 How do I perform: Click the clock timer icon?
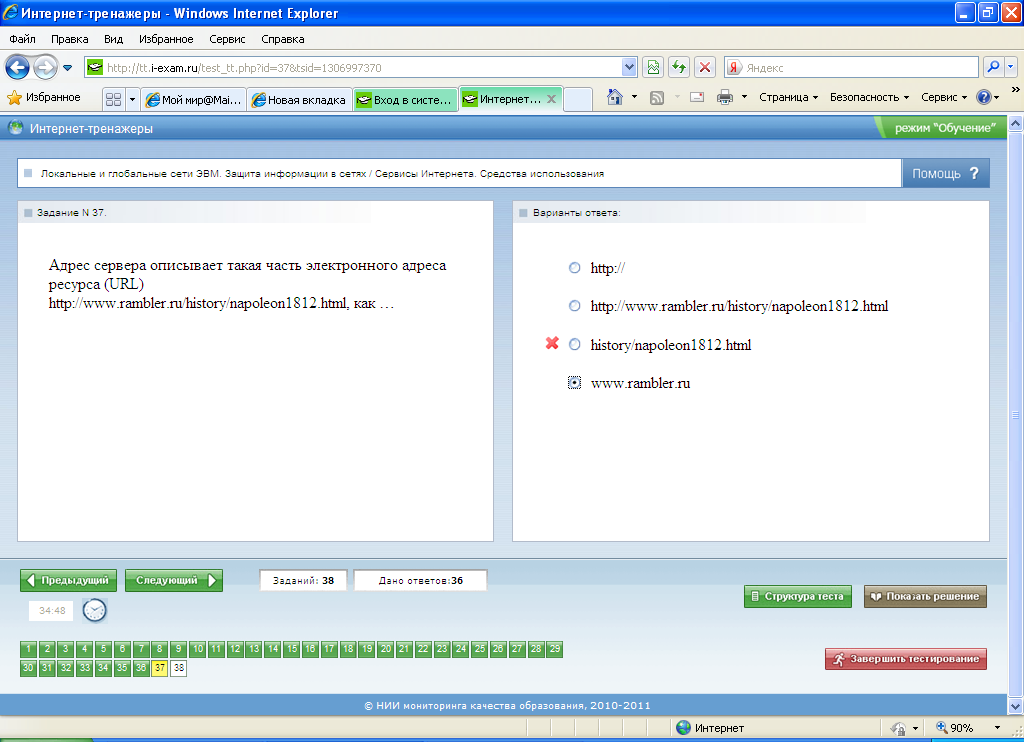(95, 610)
